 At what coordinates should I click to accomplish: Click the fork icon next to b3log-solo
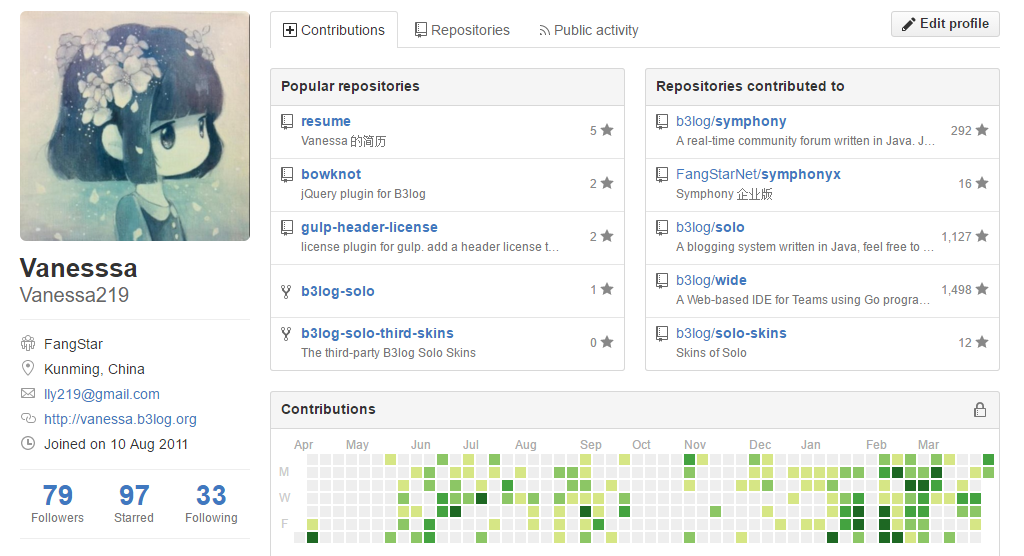point(287,291)
